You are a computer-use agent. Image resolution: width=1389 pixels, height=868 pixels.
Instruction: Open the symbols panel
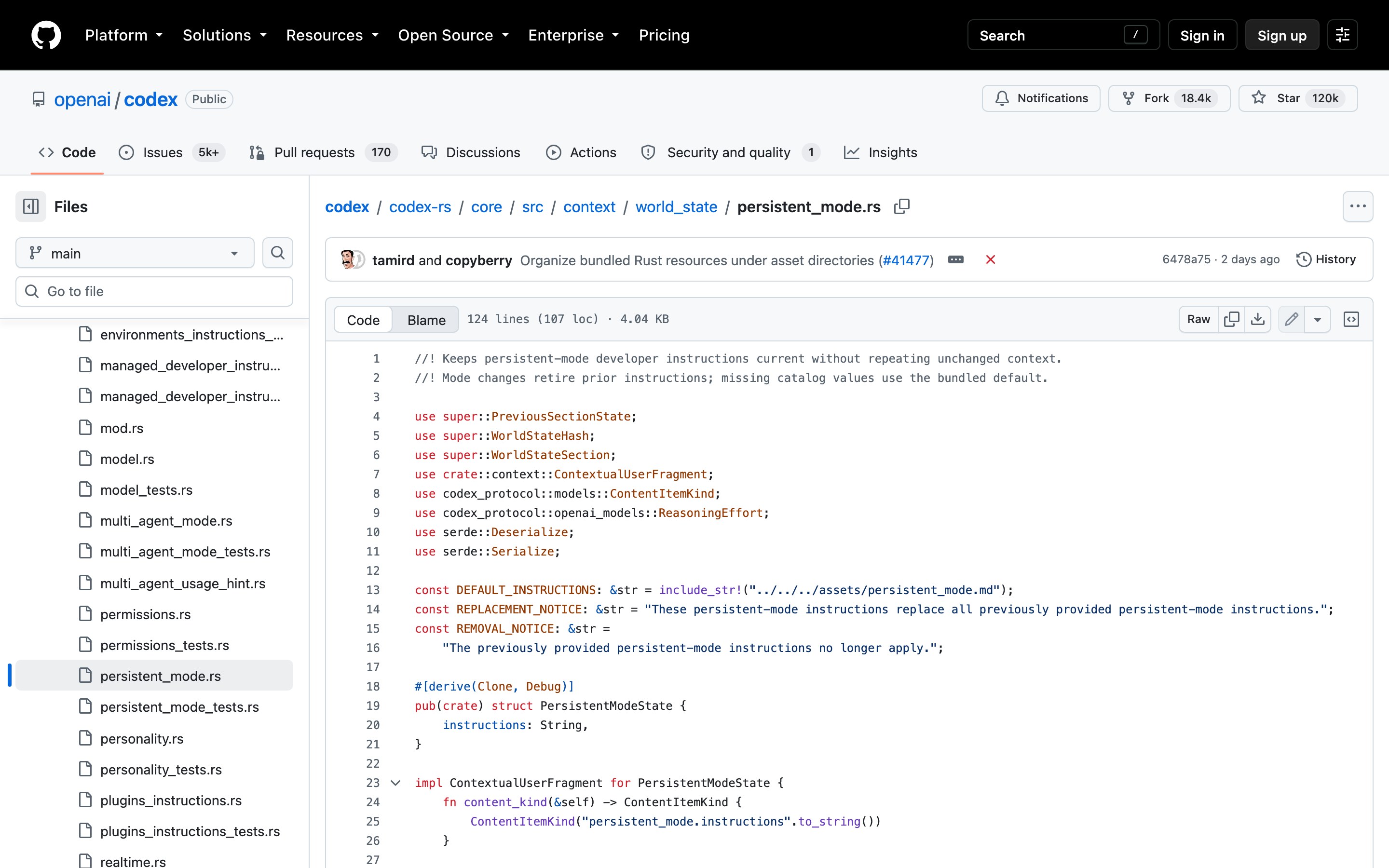1351,319
